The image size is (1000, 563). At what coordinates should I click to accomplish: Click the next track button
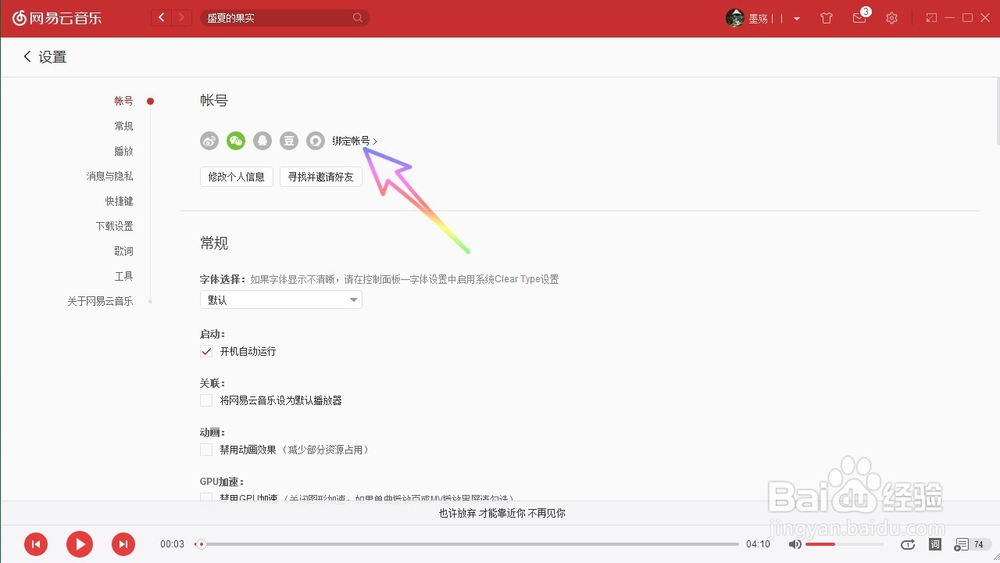123,544
